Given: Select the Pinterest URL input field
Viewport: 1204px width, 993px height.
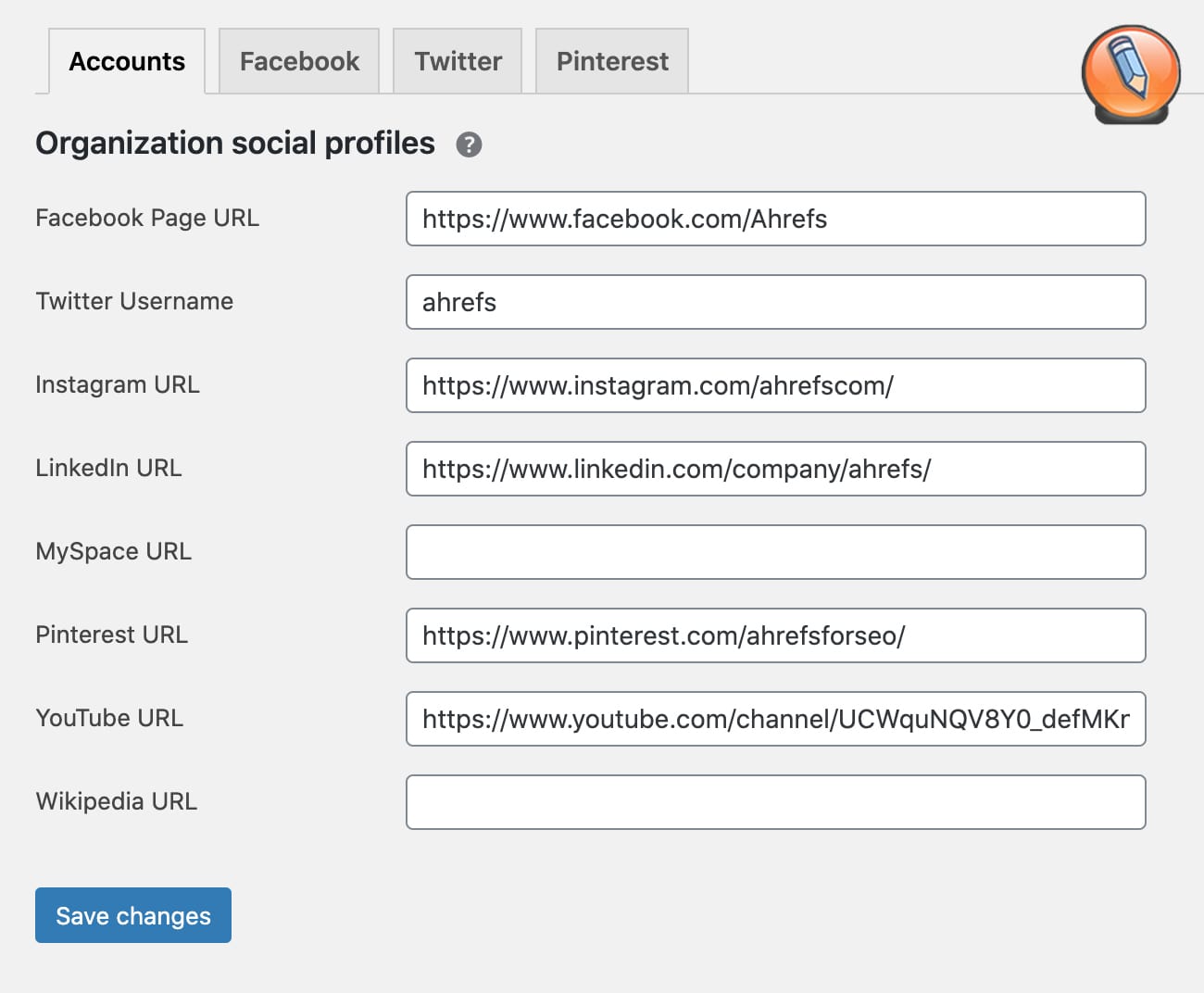Looking at the screenshot, I should click(775, 635).
